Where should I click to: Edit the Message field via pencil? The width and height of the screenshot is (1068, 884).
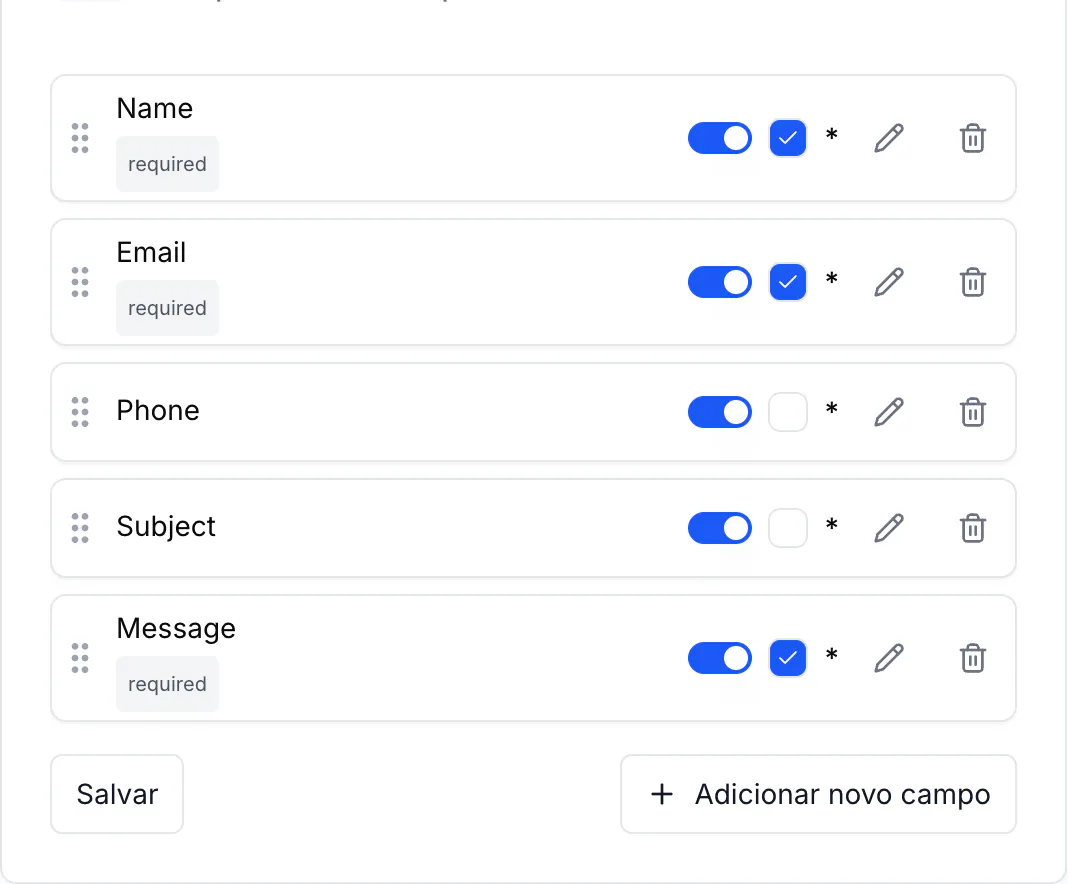pyautogui.click(x=889, y=658)
